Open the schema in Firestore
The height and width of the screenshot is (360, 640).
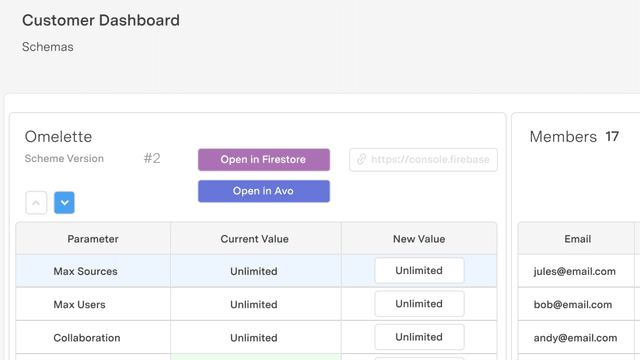(264, 160)
